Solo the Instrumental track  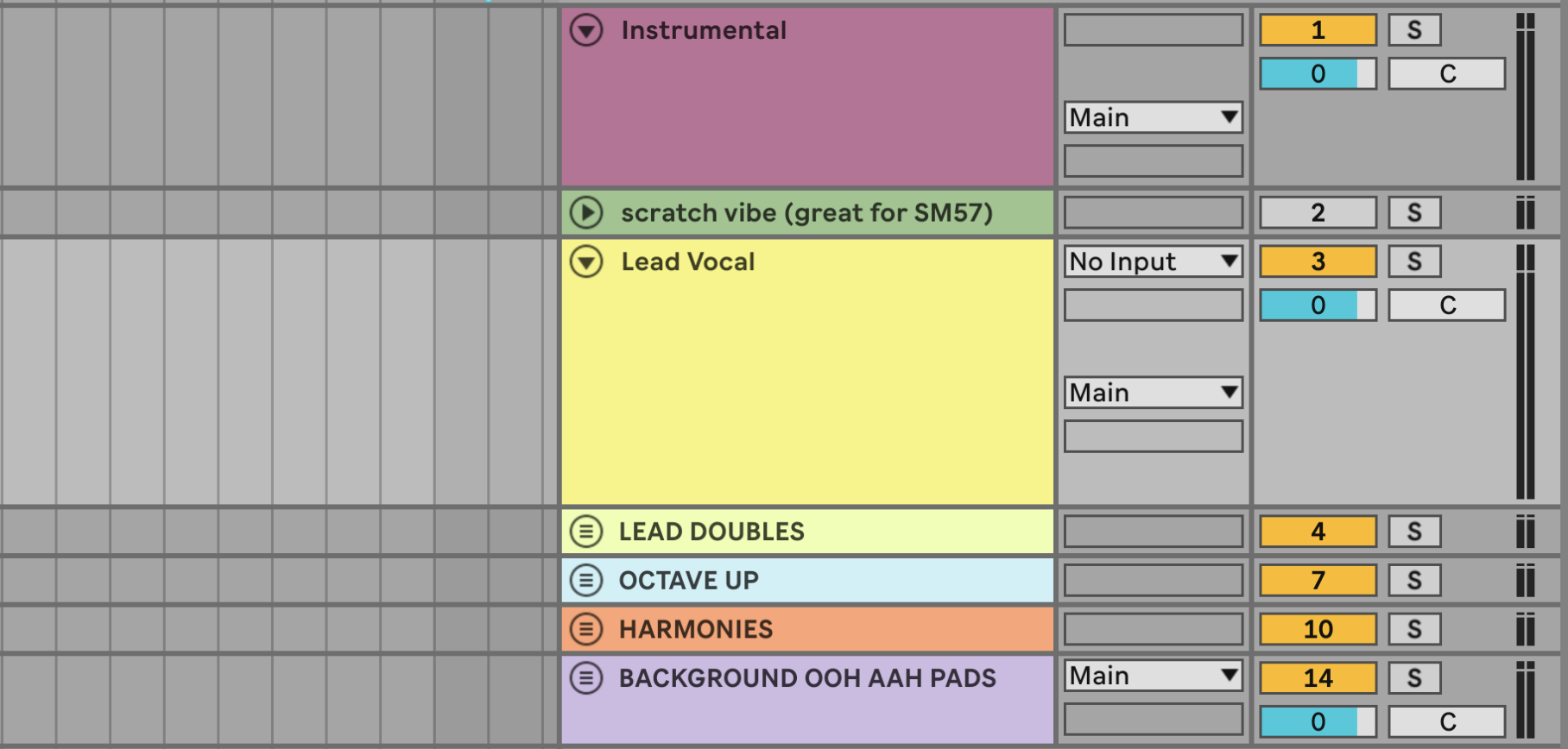pyautogui.click(x=1413, y=30)
